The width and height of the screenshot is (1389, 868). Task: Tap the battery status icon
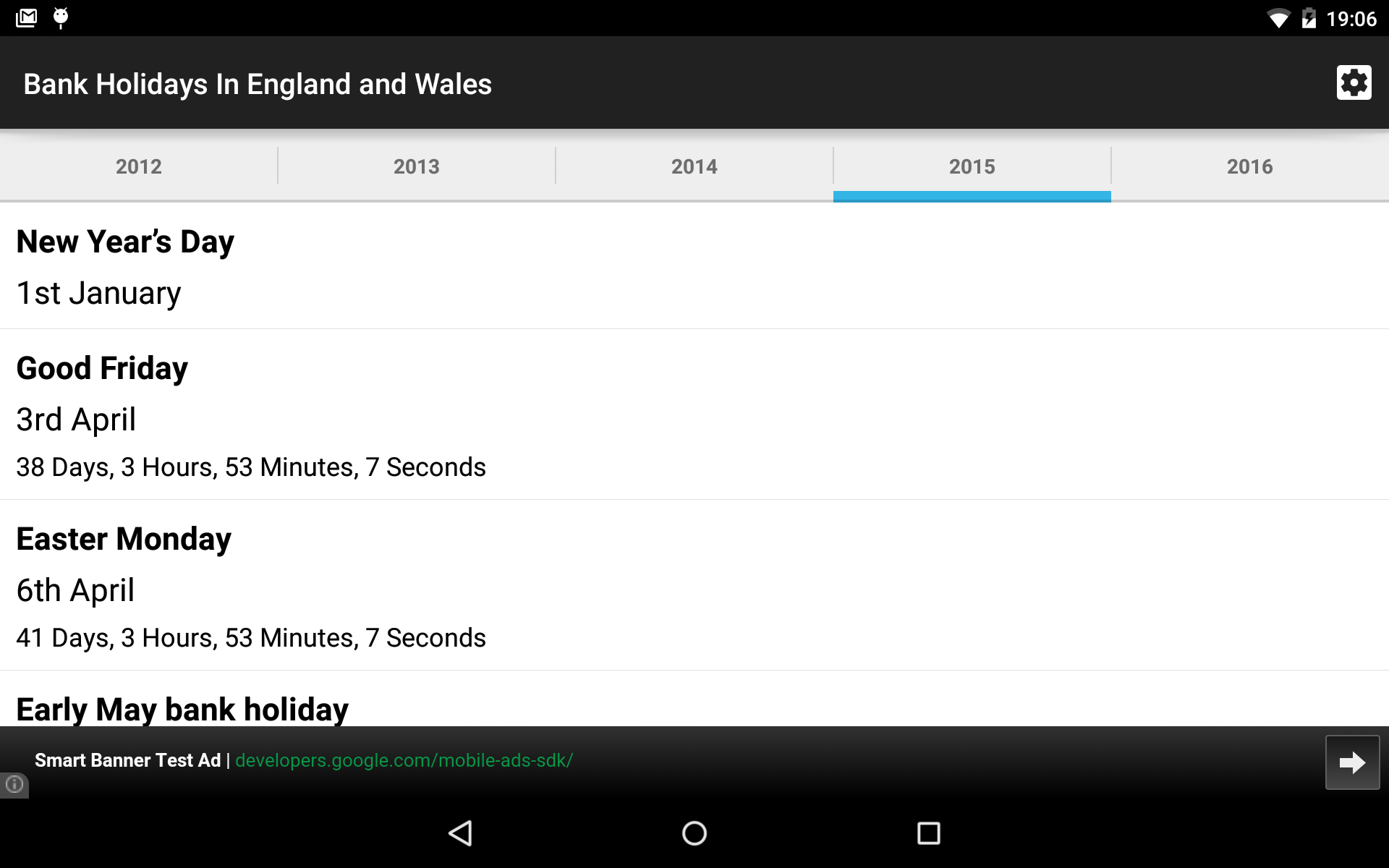click(x=1308, y=18)
